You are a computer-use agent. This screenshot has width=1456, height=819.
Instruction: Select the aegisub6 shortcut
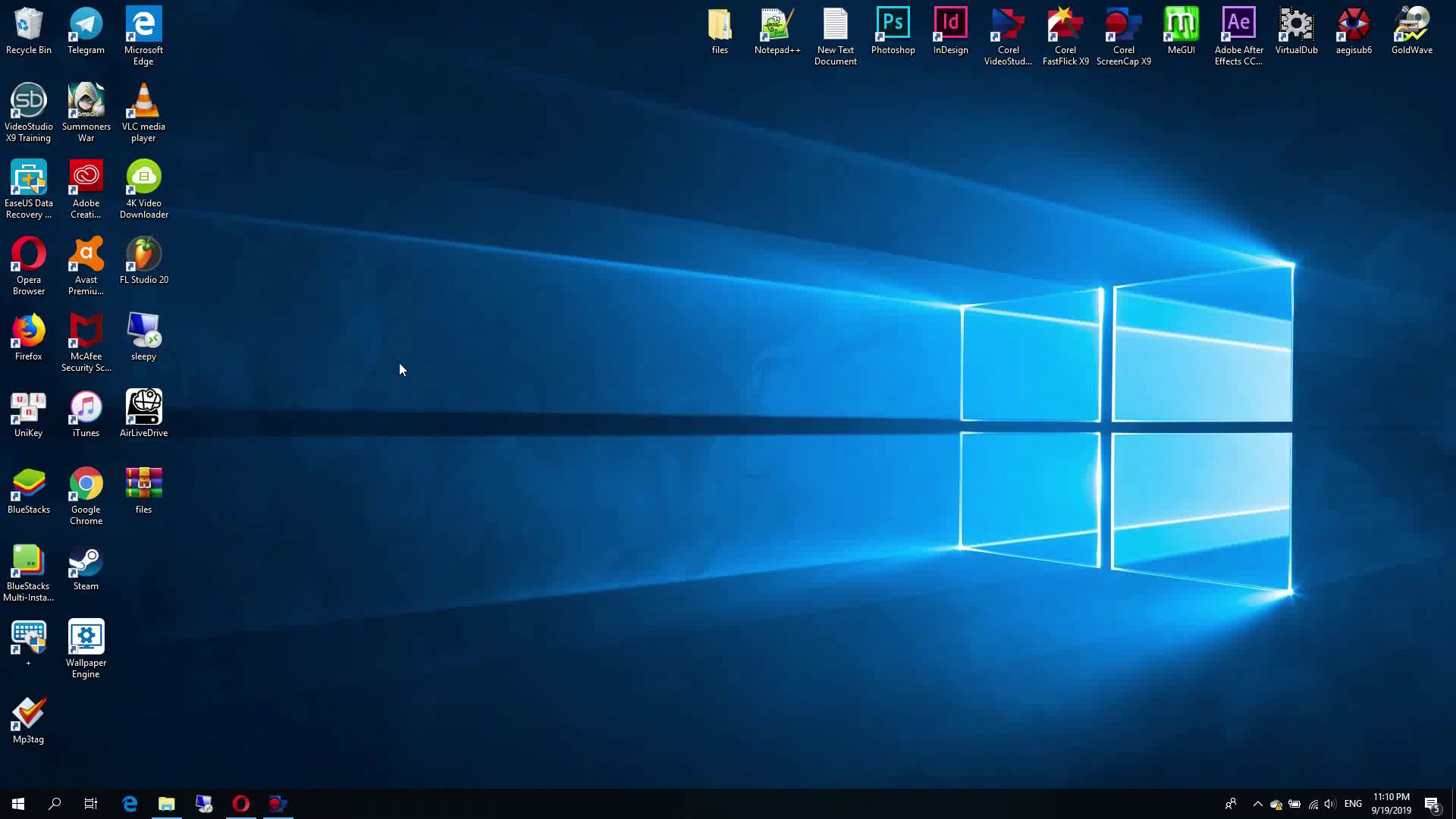[x=1354, y=31]
